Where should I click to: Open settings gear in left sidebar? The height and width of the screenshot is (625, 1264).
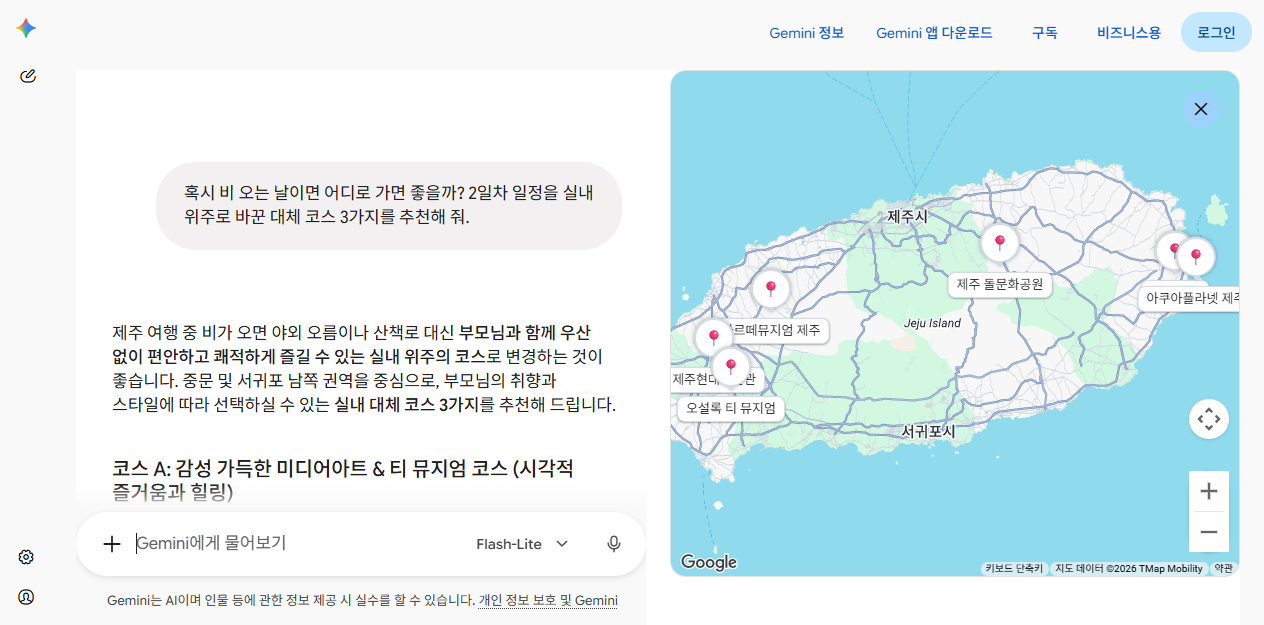26,557
